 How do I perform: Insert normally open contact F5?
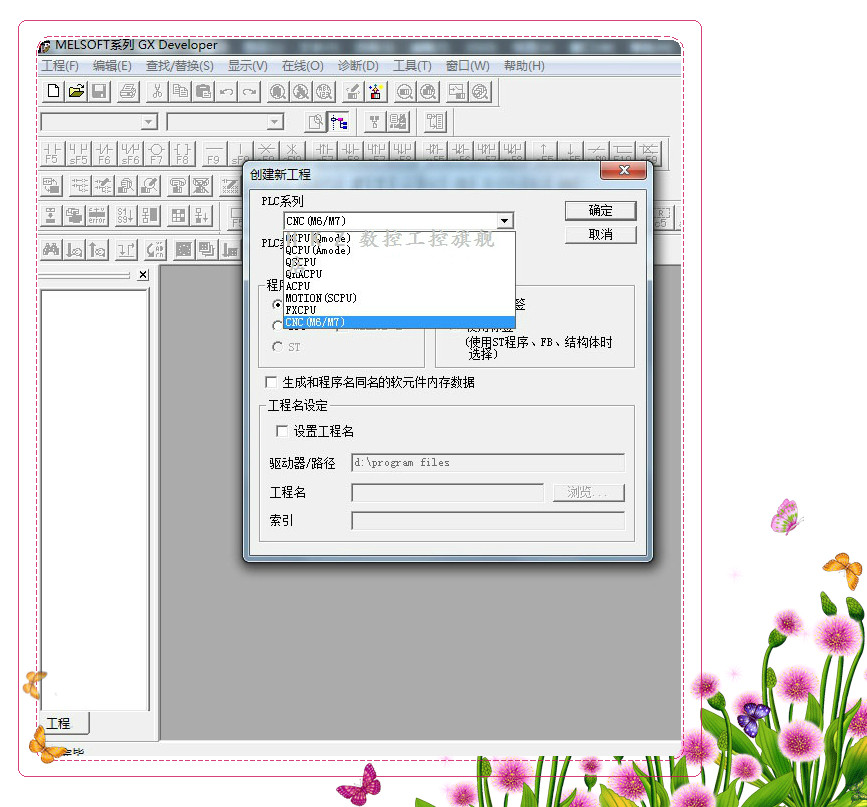tap(52, 153)
